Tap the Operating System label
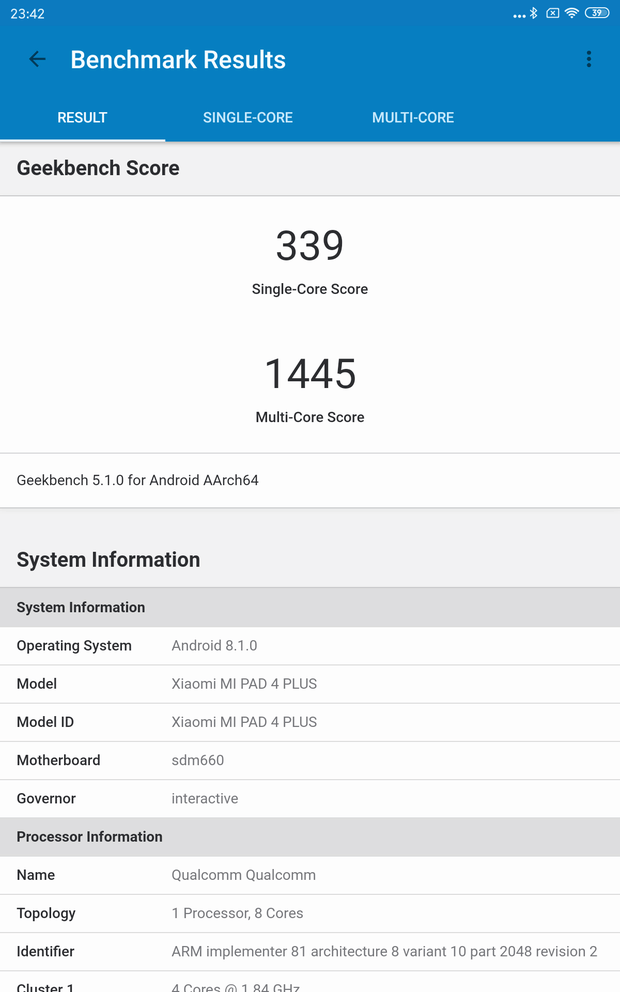Viewport: 620px width, 992px height. coord(74,646)
